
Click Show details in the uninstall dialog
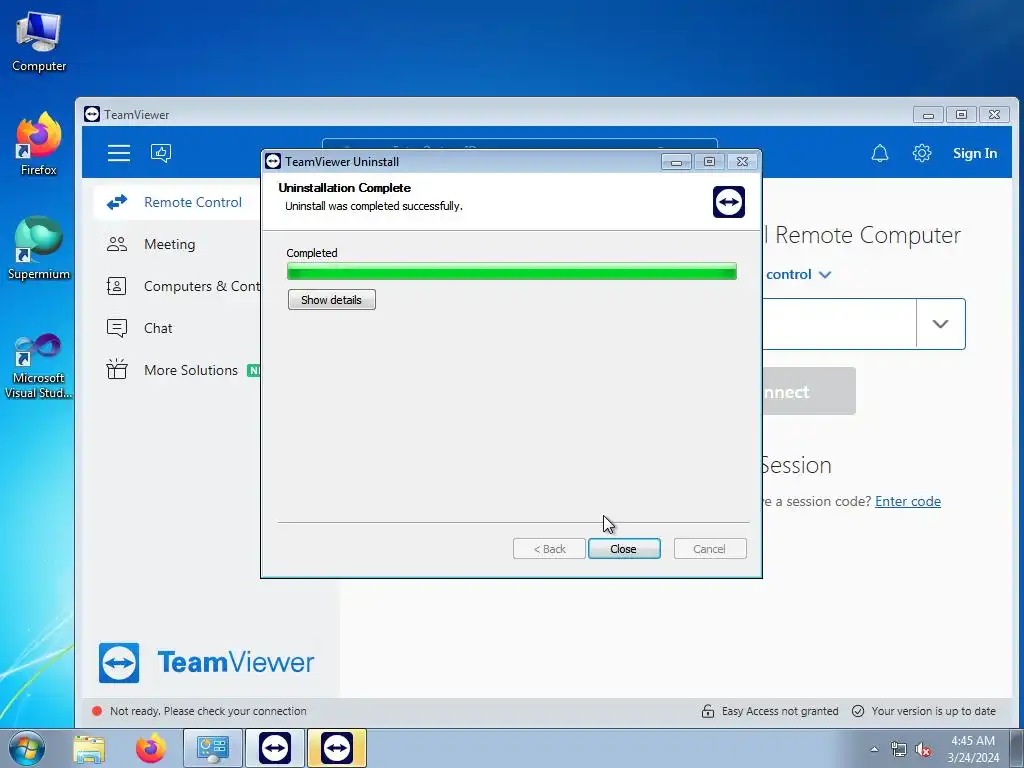pyautogui.click(x=332, y=300)
